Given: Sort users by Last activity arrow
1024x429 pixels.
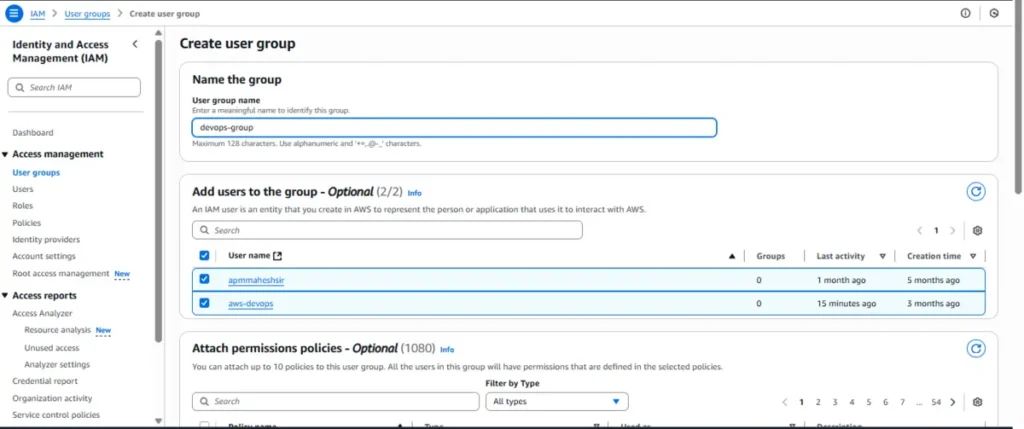Looking at the screenshot, I should 882,257.
